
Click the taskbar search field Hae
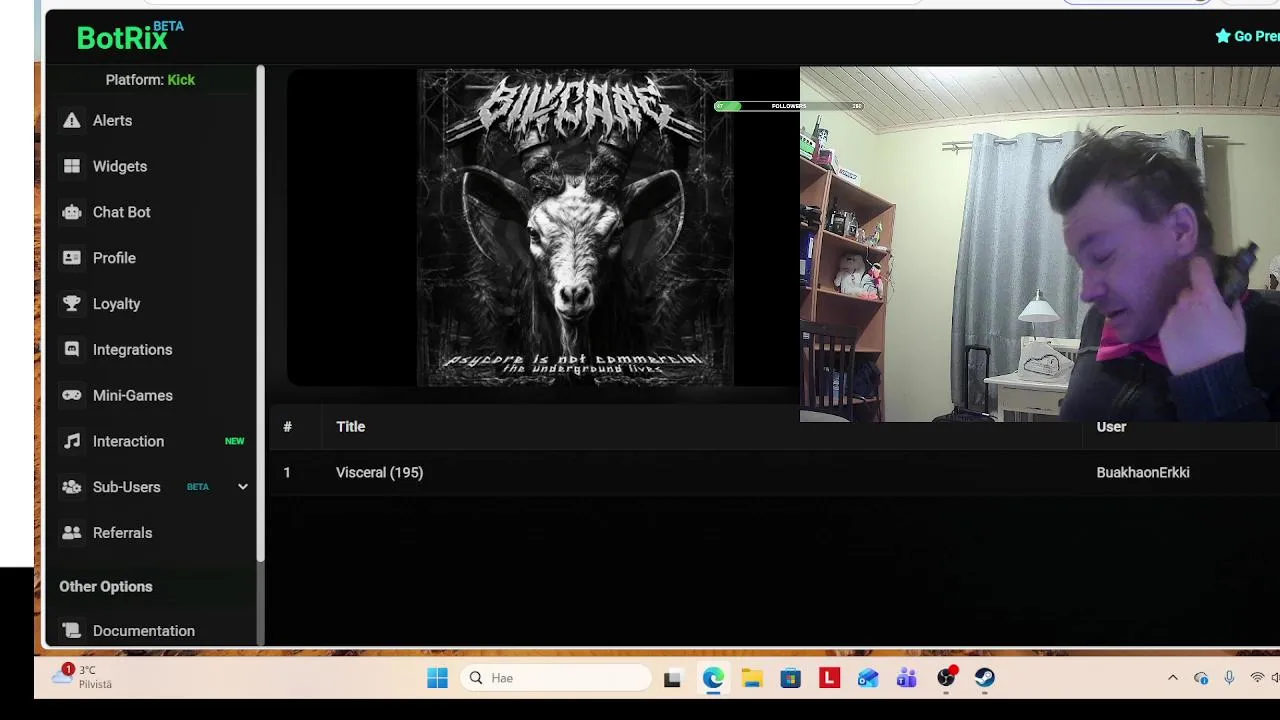(x=557, y=678)
